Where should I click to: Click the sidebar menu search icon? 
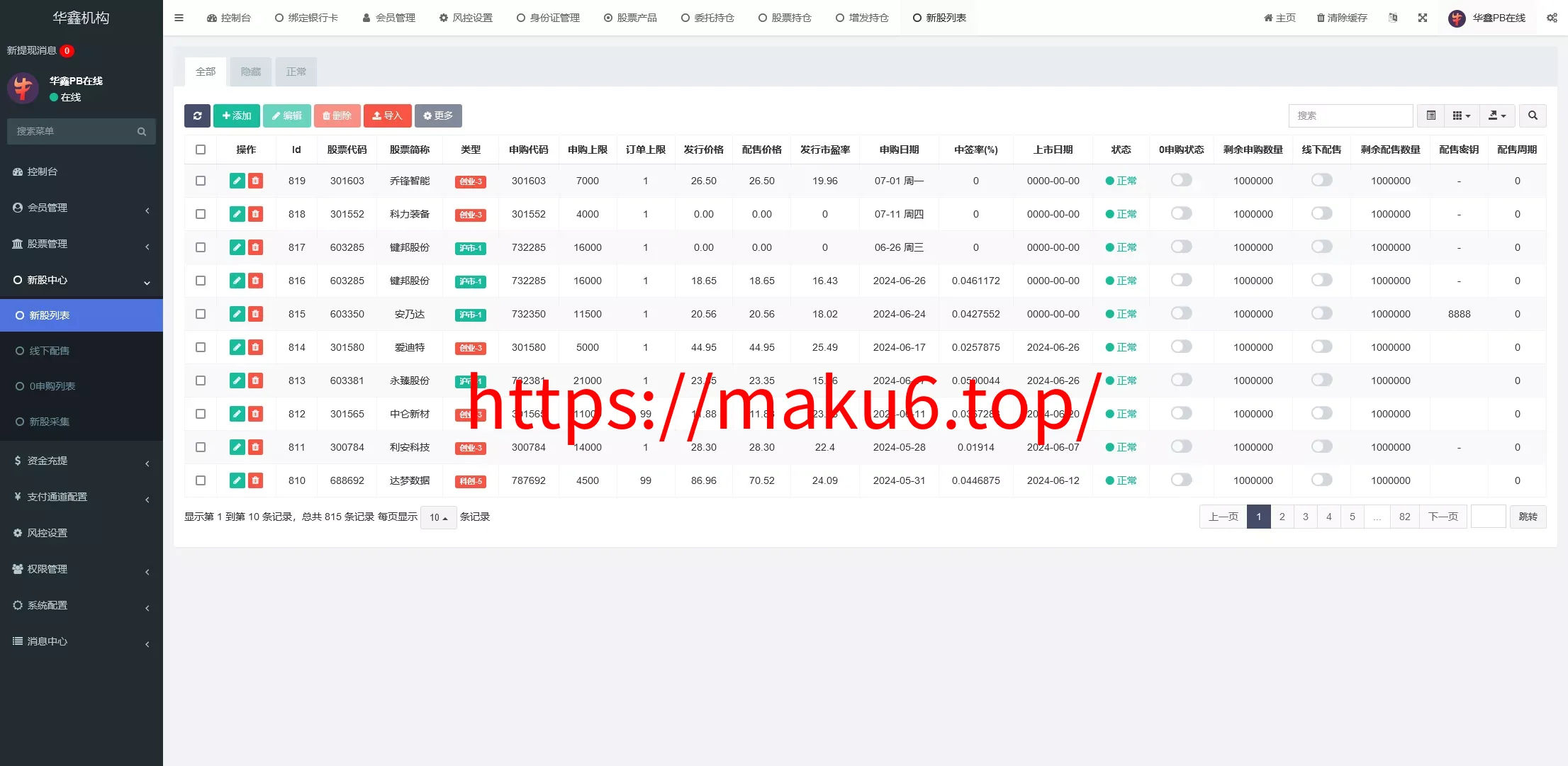[x=142, y=132]
